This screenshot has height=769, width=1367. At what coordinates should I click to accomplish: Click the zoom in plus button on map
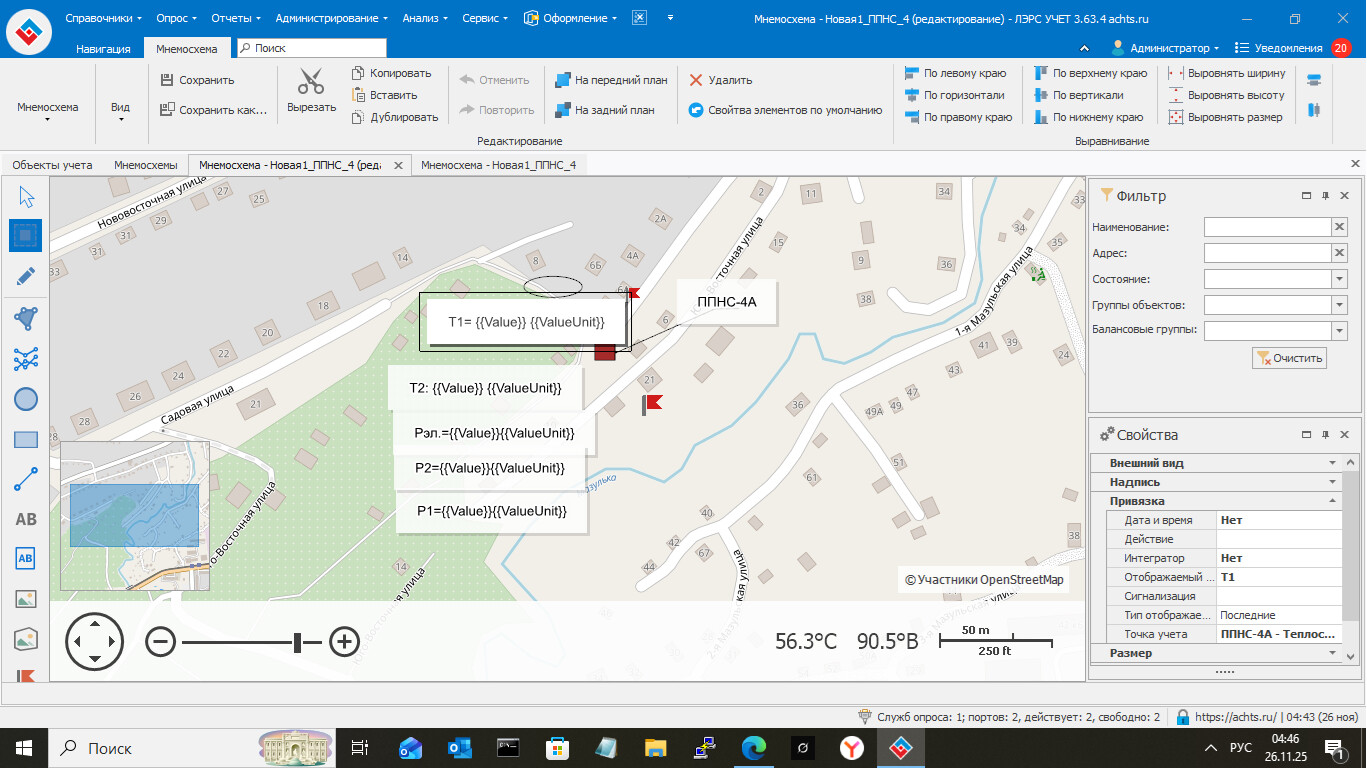[344, 641]
